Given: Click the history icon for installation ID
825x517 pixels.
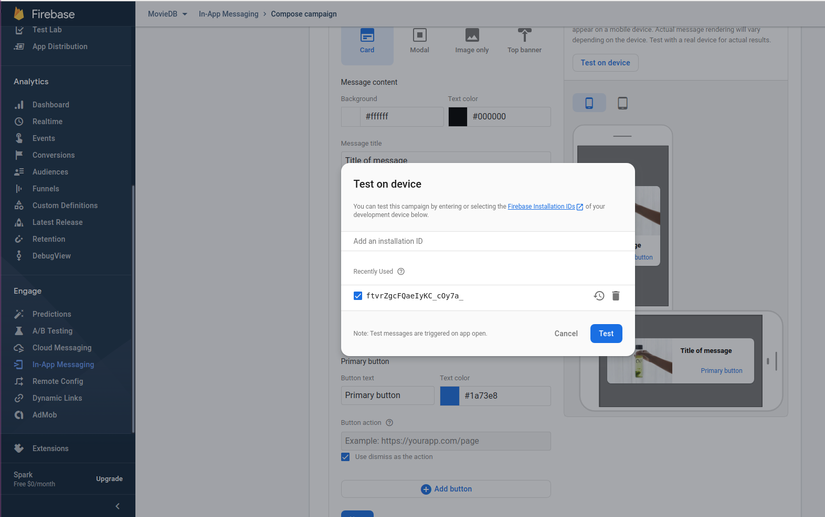Looking at the screenshot, I should pyautogui.click(x=599, y=296).
